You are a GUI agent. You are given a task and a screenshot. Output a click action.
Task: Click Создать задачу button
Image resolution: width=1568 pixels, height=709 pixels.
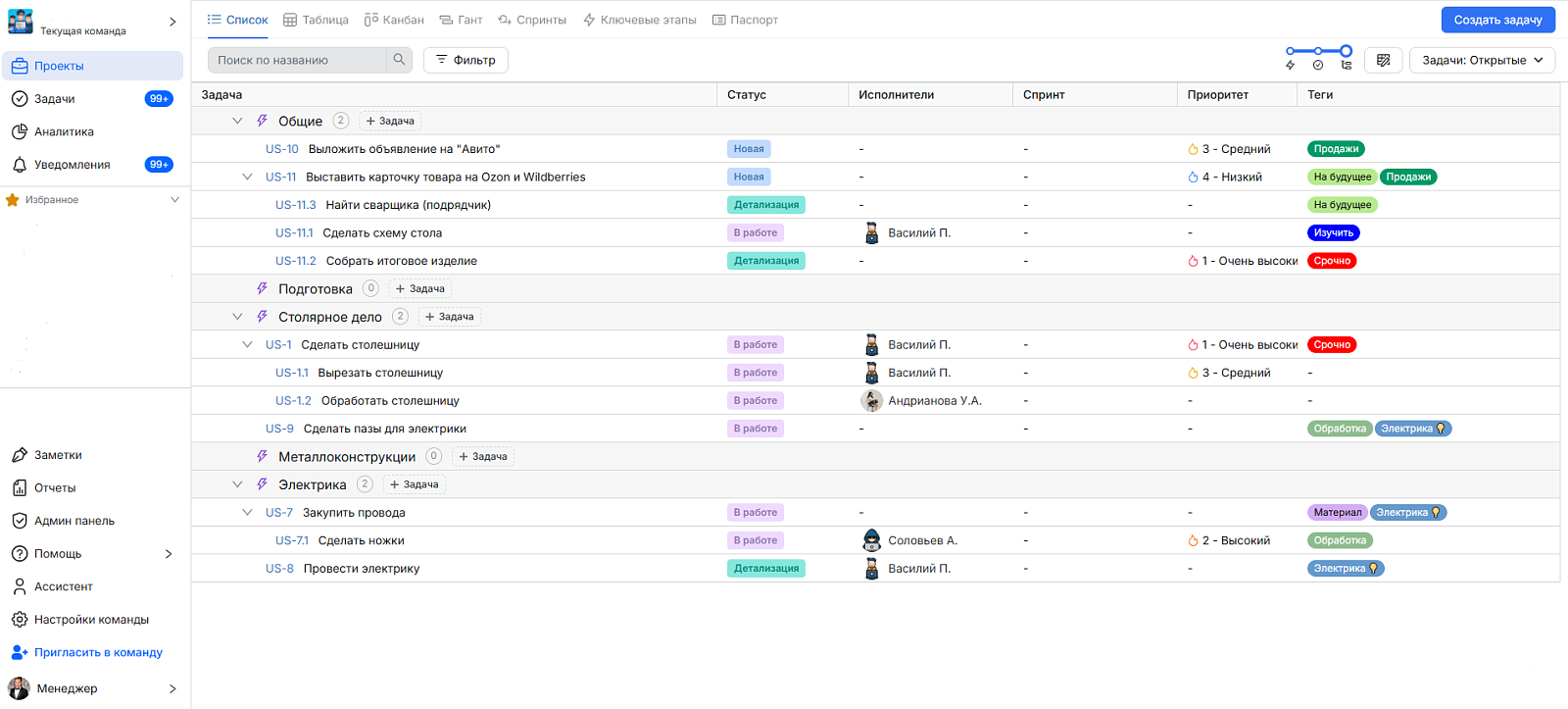[1497, 20]
